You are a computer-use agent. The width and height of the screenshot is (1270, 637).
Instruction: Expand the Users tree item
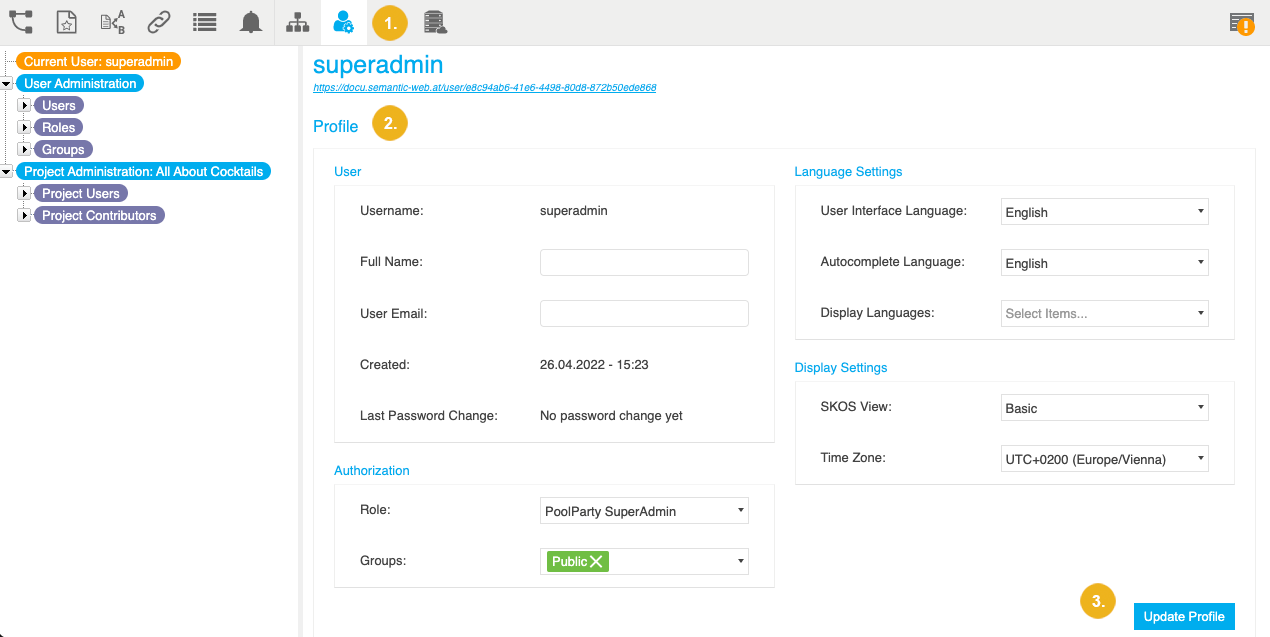point(24,105)
